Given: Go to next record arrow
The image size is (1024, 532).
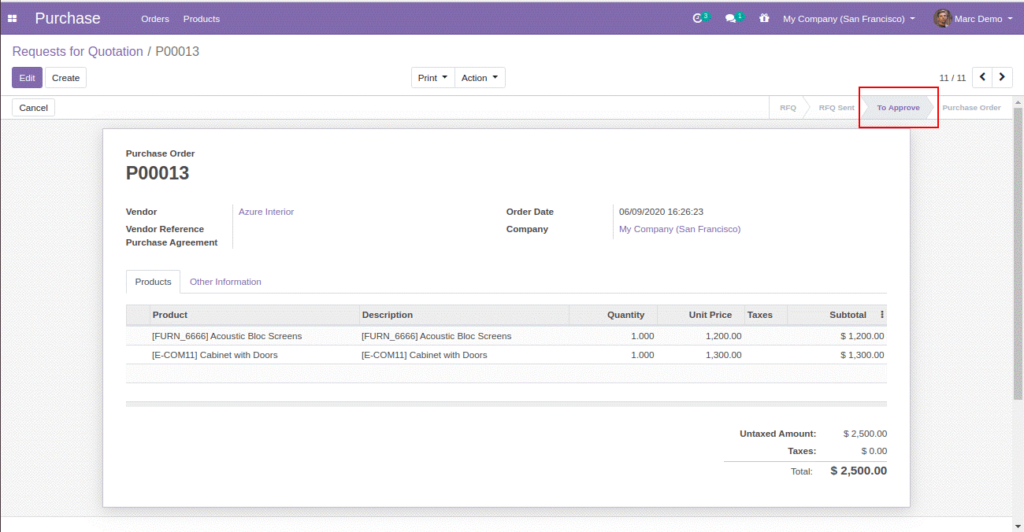Looking at the screenshot, I should click(1002, 77).
